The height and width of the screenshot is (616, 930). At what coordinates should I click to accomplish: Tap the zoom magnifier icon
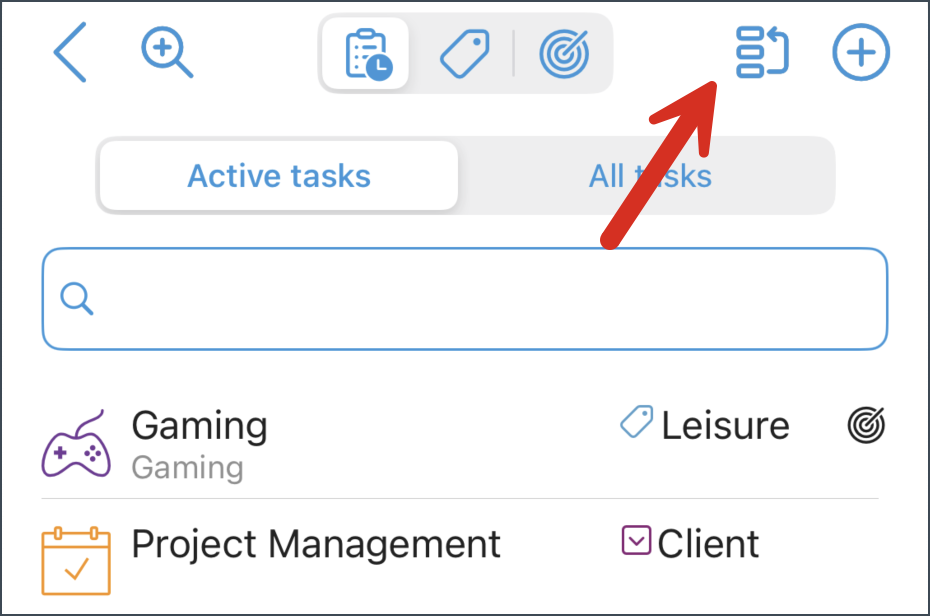(166, 53)
